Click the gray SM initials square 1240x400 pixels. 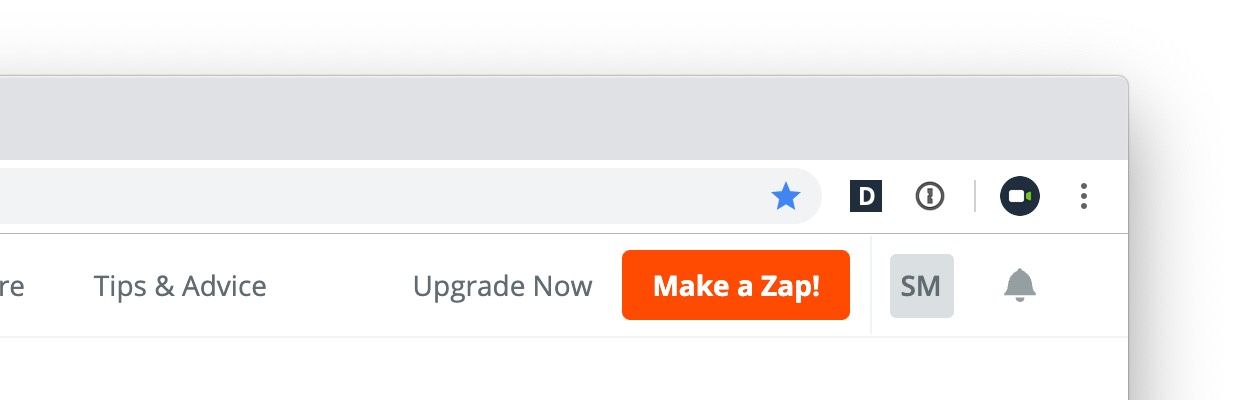coord(921,286)
